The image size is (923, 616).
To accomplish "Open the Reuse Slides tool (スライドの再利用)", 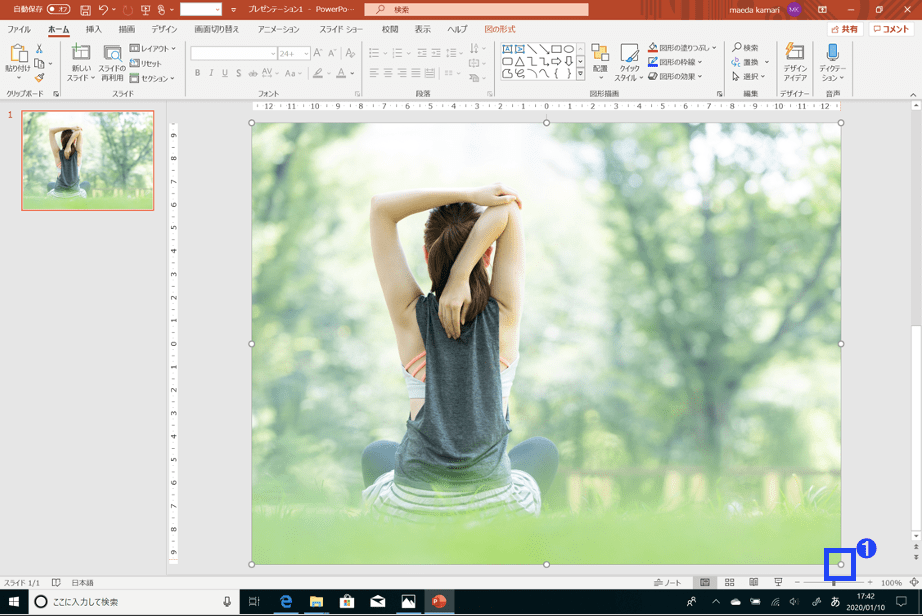I will (x=112, y=62).
